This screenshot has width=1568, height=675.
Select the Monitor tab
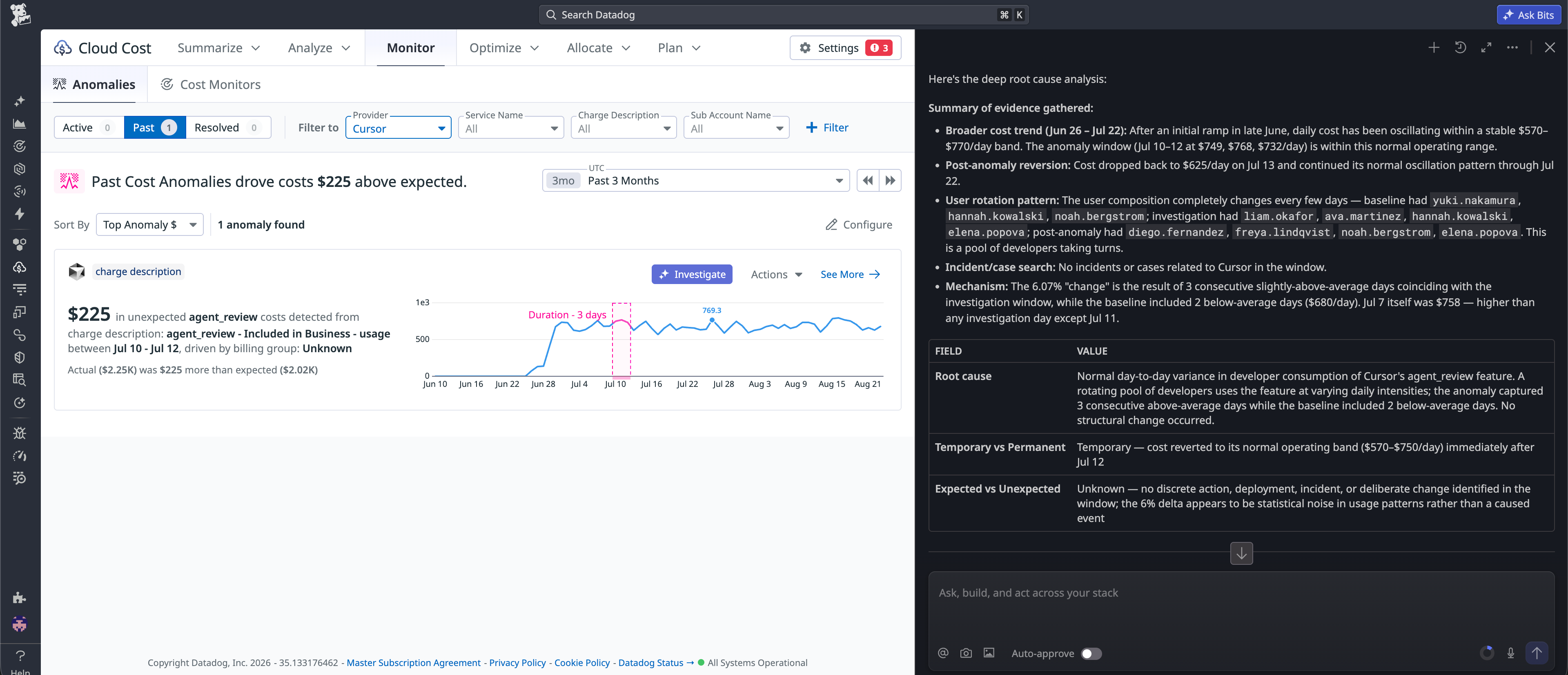point(410,48)
